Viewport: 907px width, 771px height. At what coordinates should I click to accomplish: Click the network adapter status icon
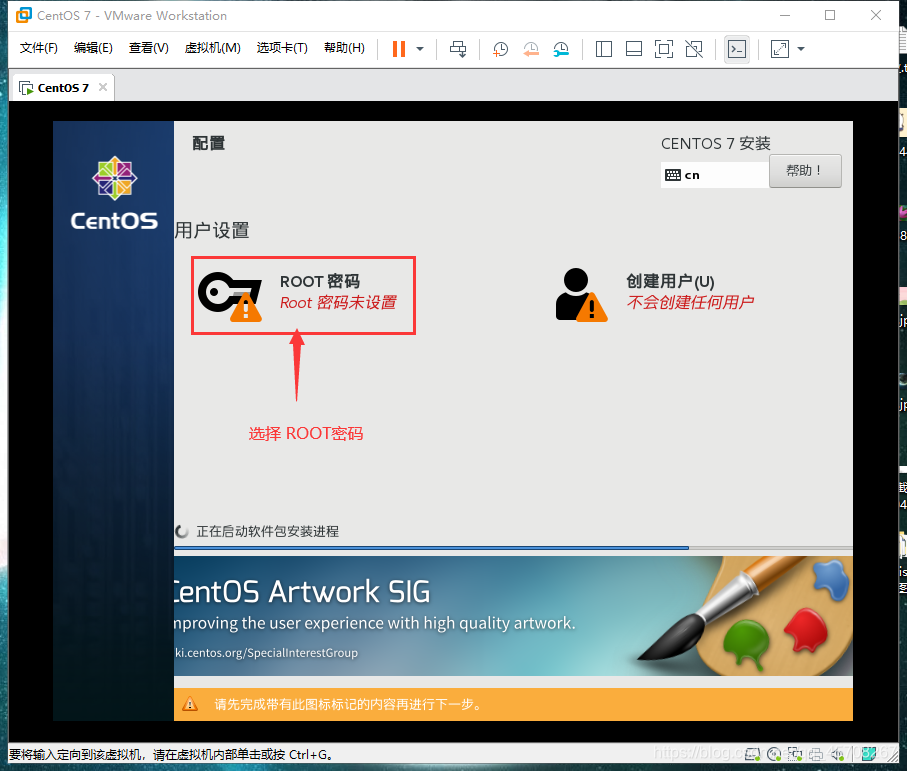796,755
